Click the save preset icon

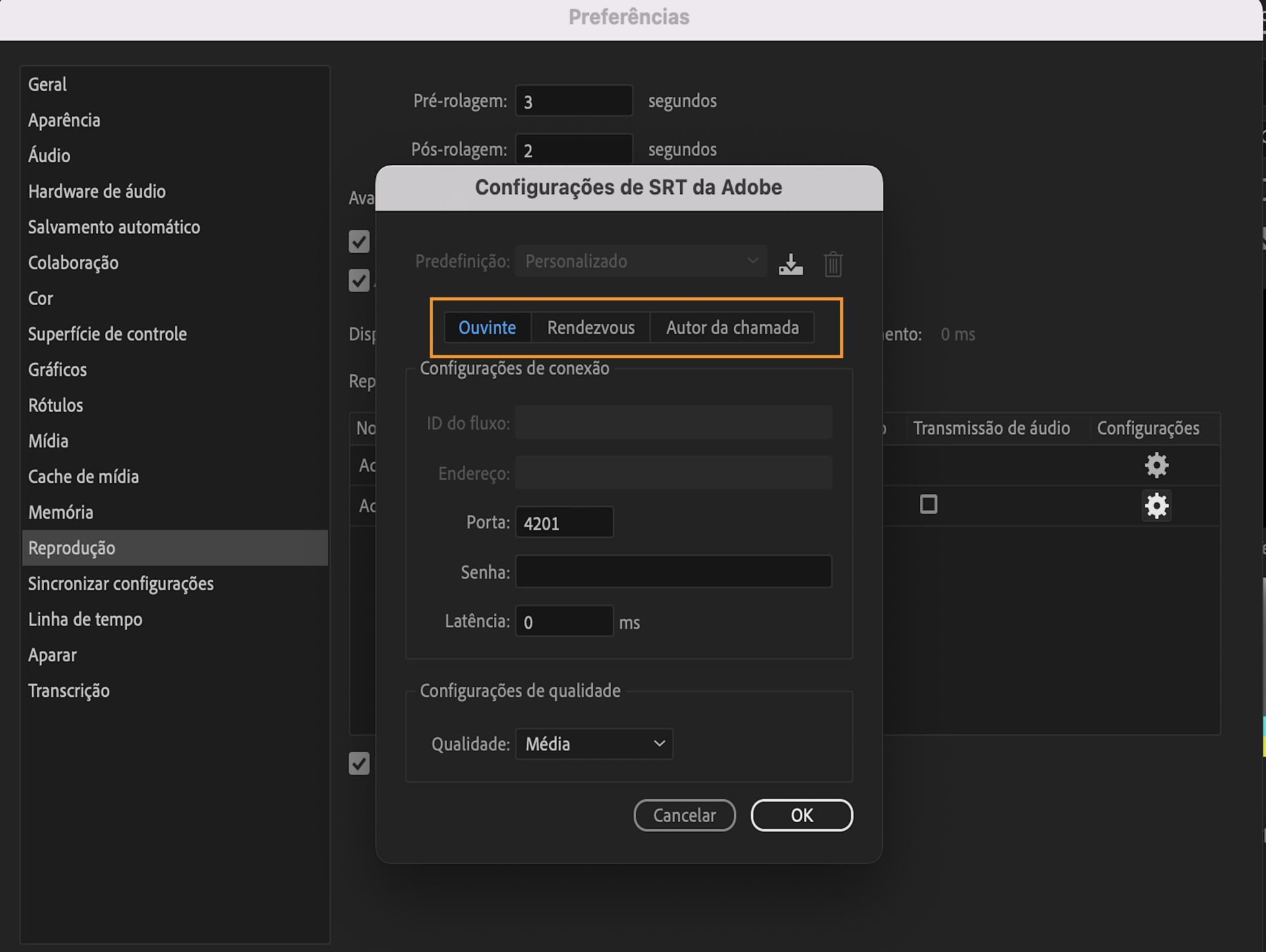tap(791, 263)
